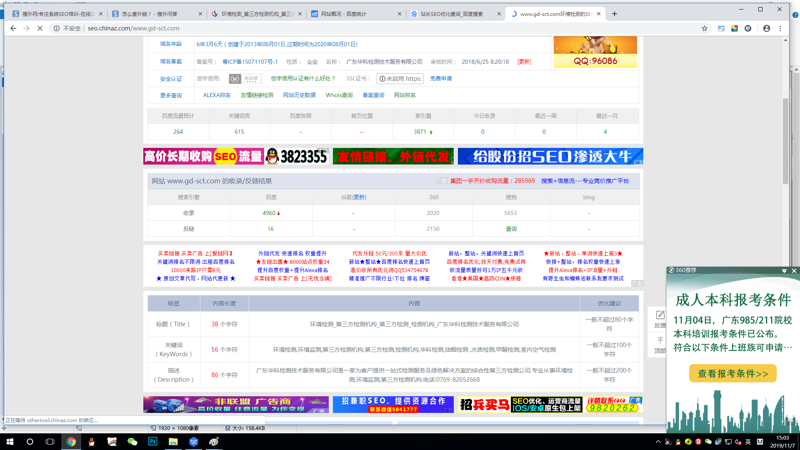Bookmark this page with the star icon
The width and height of the screenshot is (800, 450).
pos(704,28)
